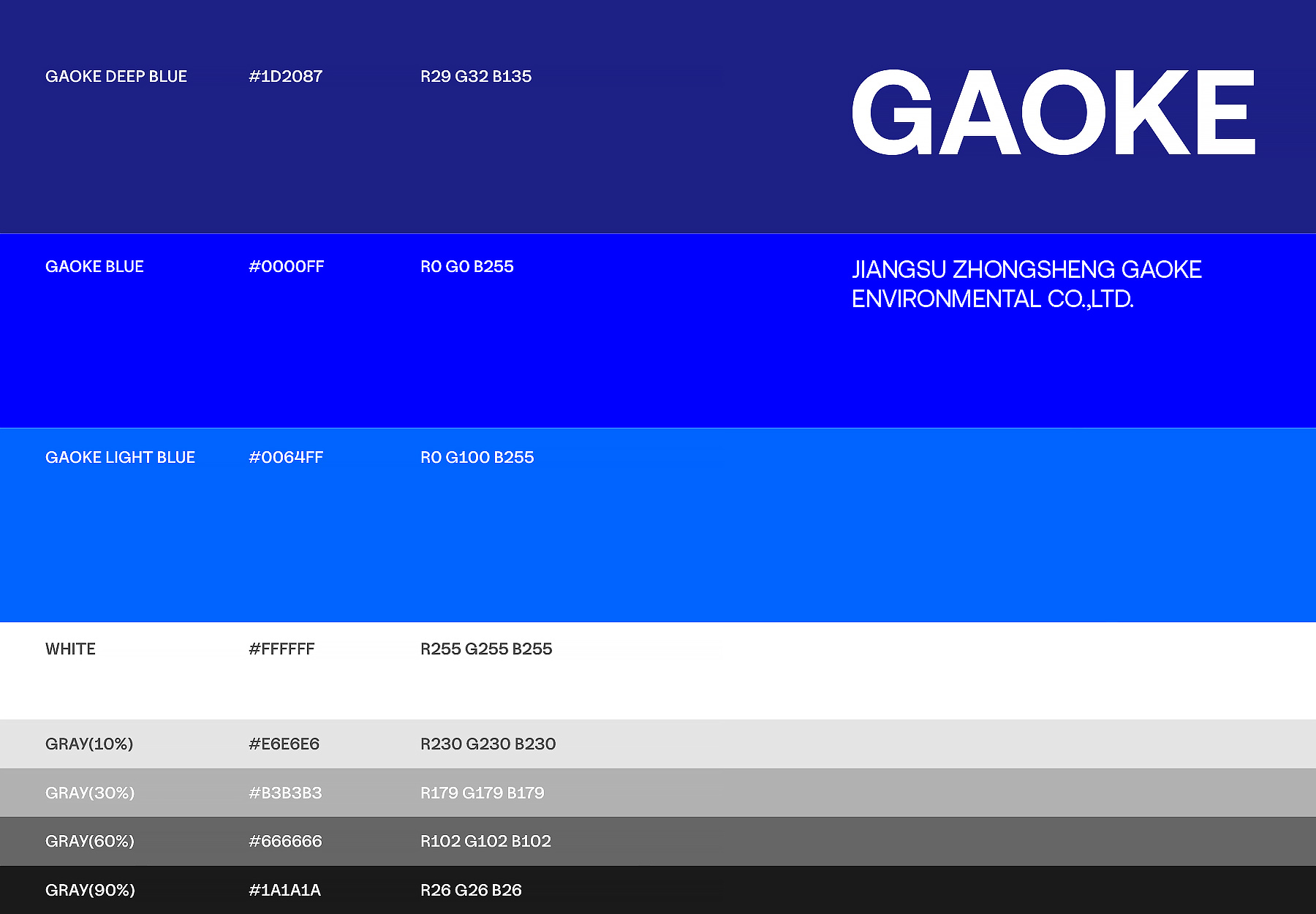Click the R102 G102 B102 value

click(486, 841)
